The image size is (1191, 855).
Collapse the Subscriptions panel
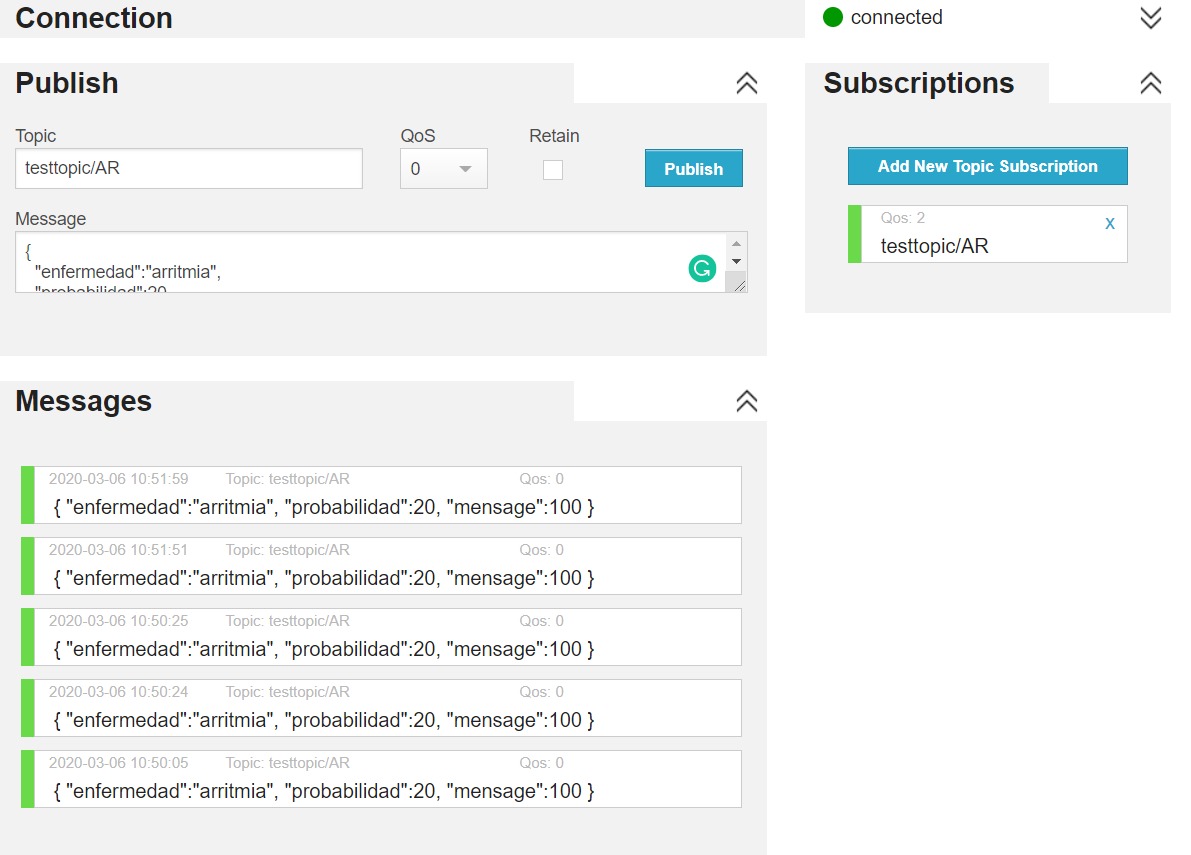[1151, 83]
